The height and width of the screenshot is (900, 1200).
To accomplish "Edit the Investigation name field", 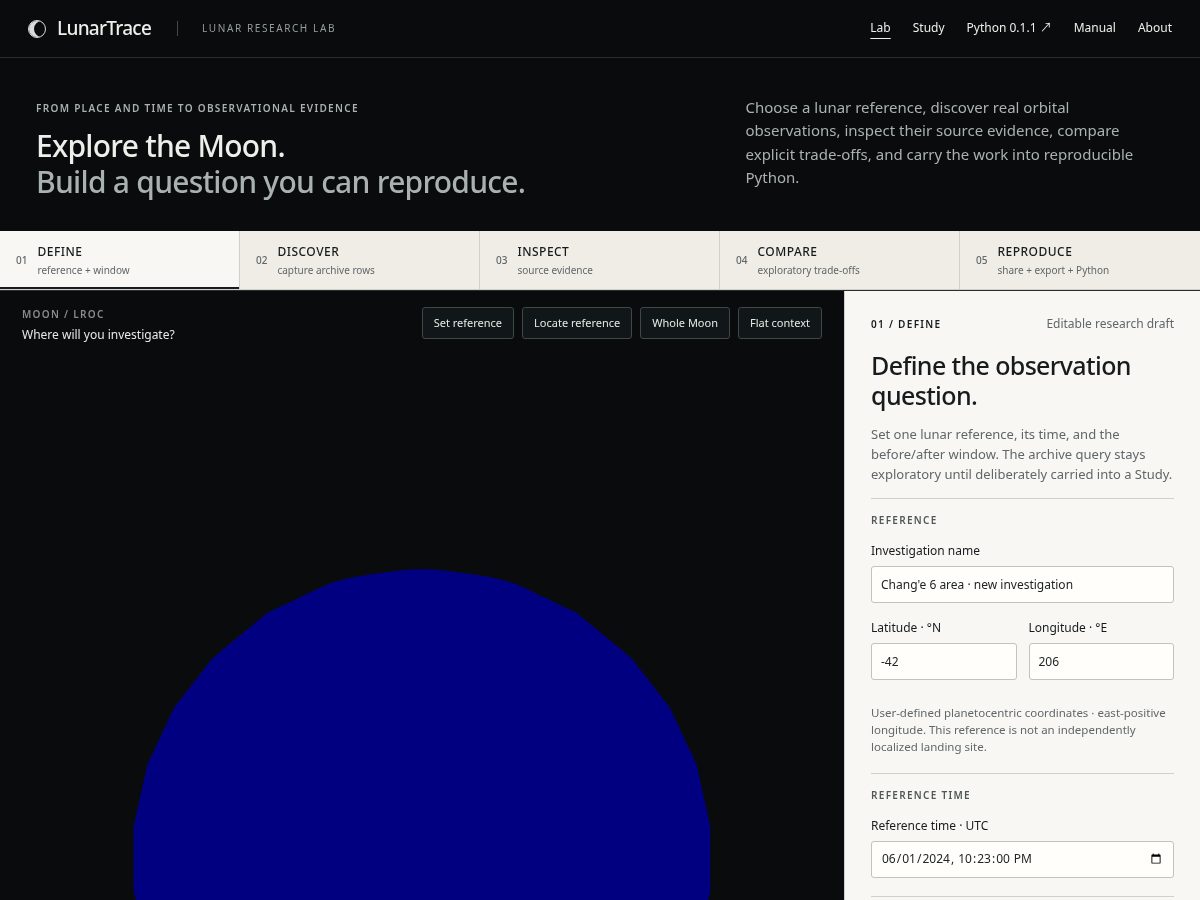I will [x=1022, y=584].
